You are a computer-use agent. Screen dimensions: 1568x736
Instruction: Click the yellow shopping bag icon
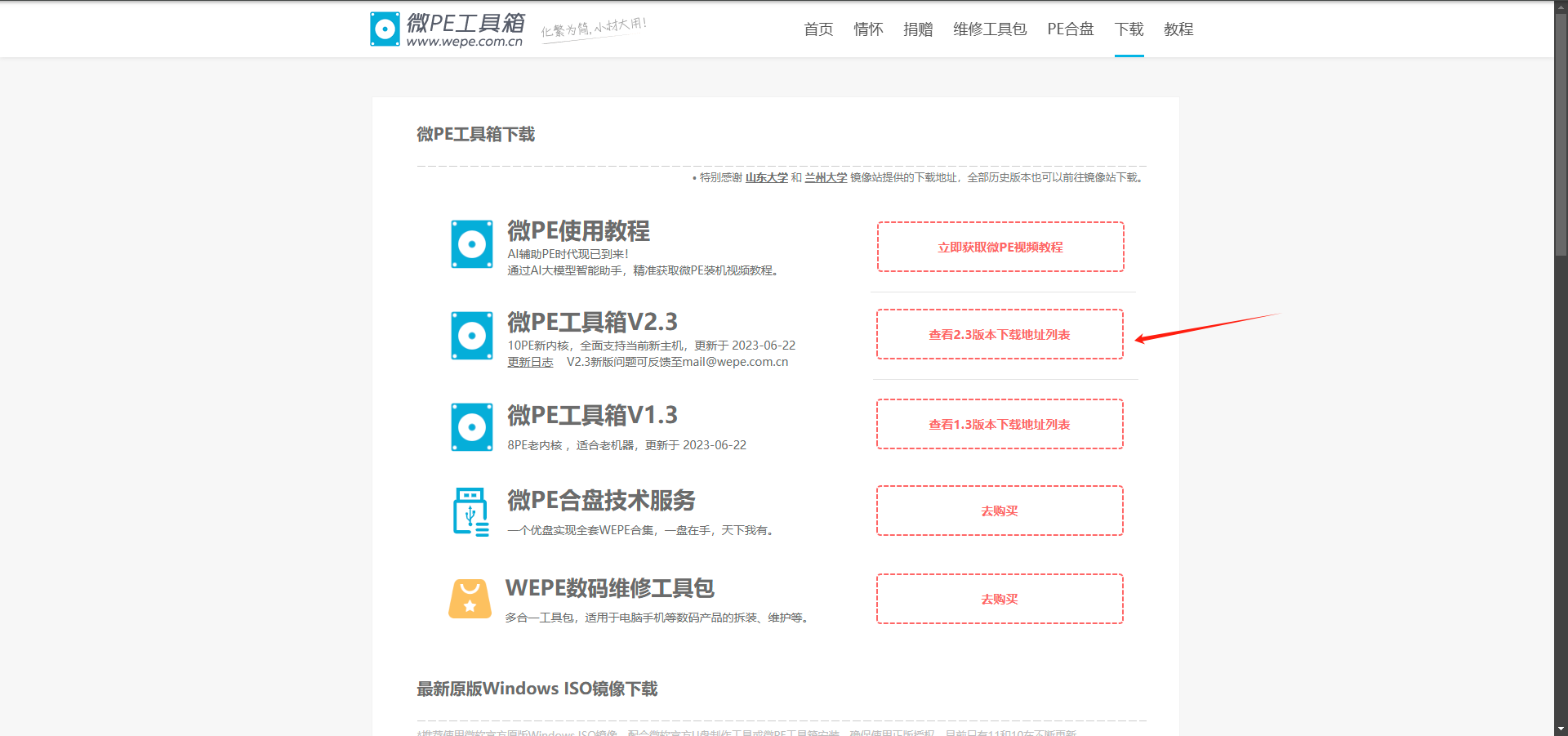click(x=470, y=600)
